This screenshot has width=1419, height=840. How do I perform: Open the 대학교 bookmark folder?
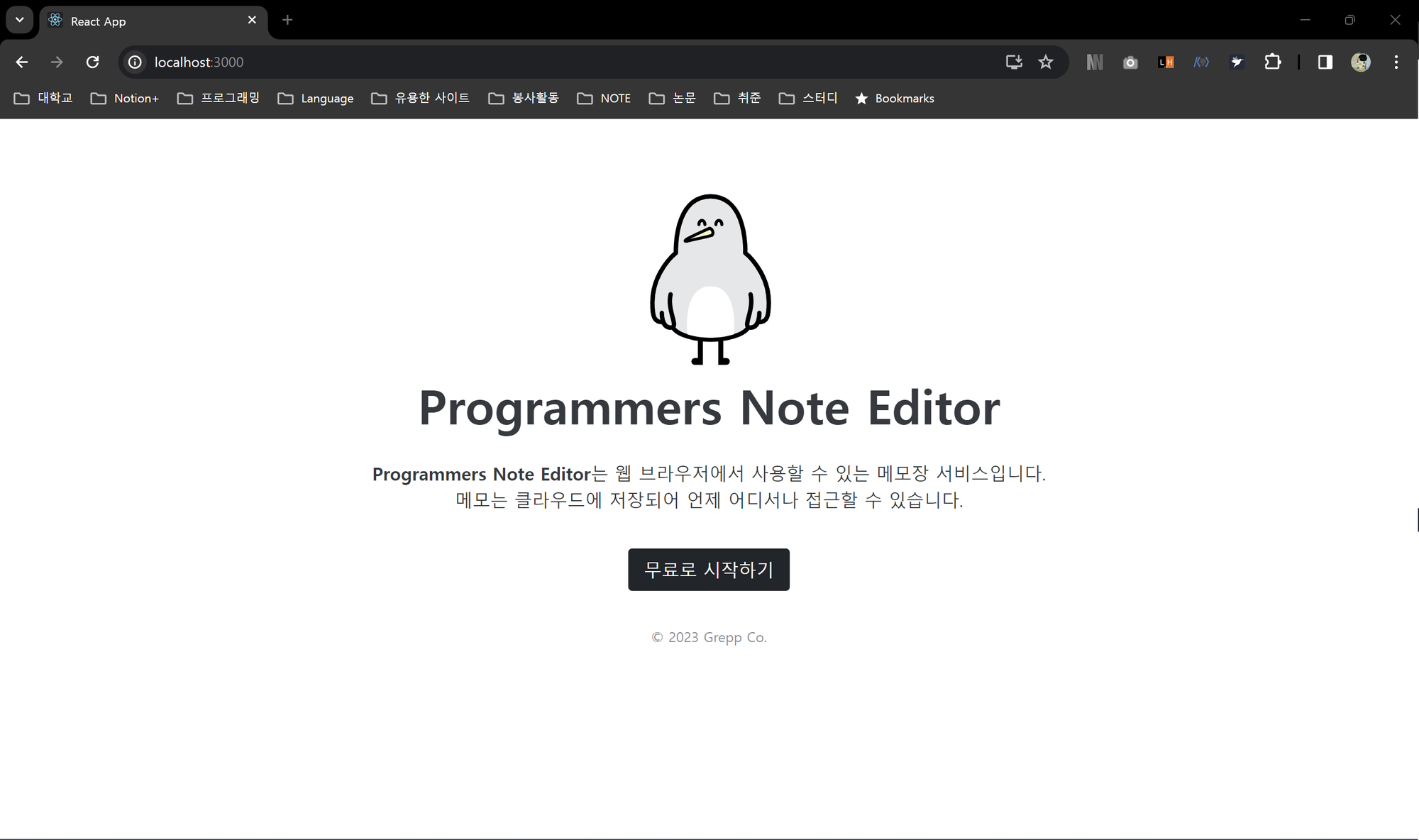click(x=44, y=98)
